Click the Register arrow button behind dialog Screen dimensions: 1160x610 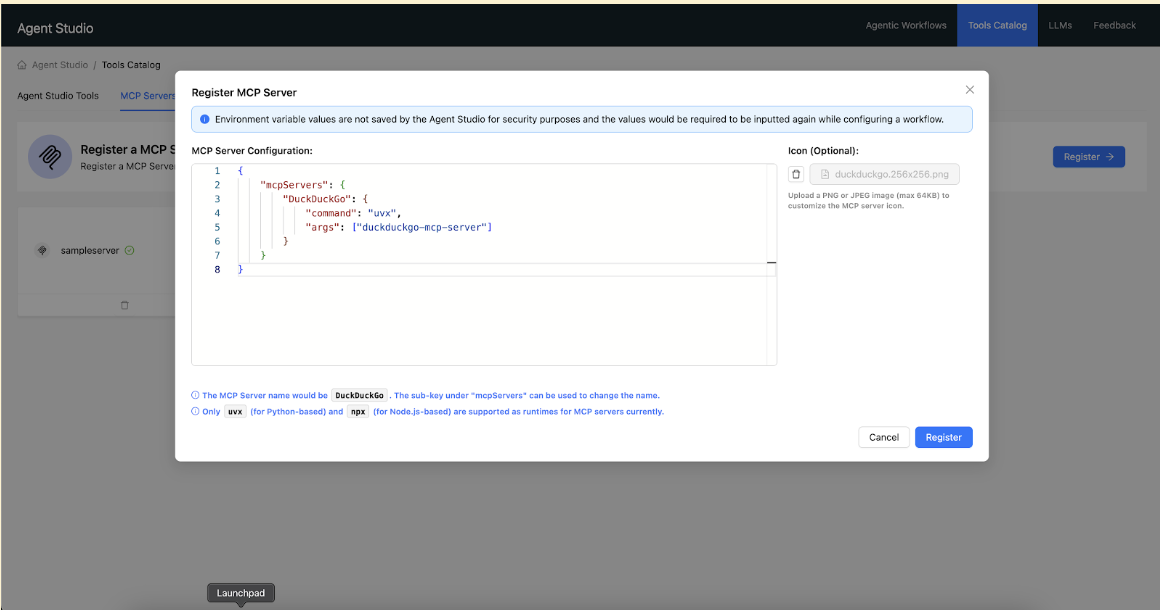(x=1088, y=157)
